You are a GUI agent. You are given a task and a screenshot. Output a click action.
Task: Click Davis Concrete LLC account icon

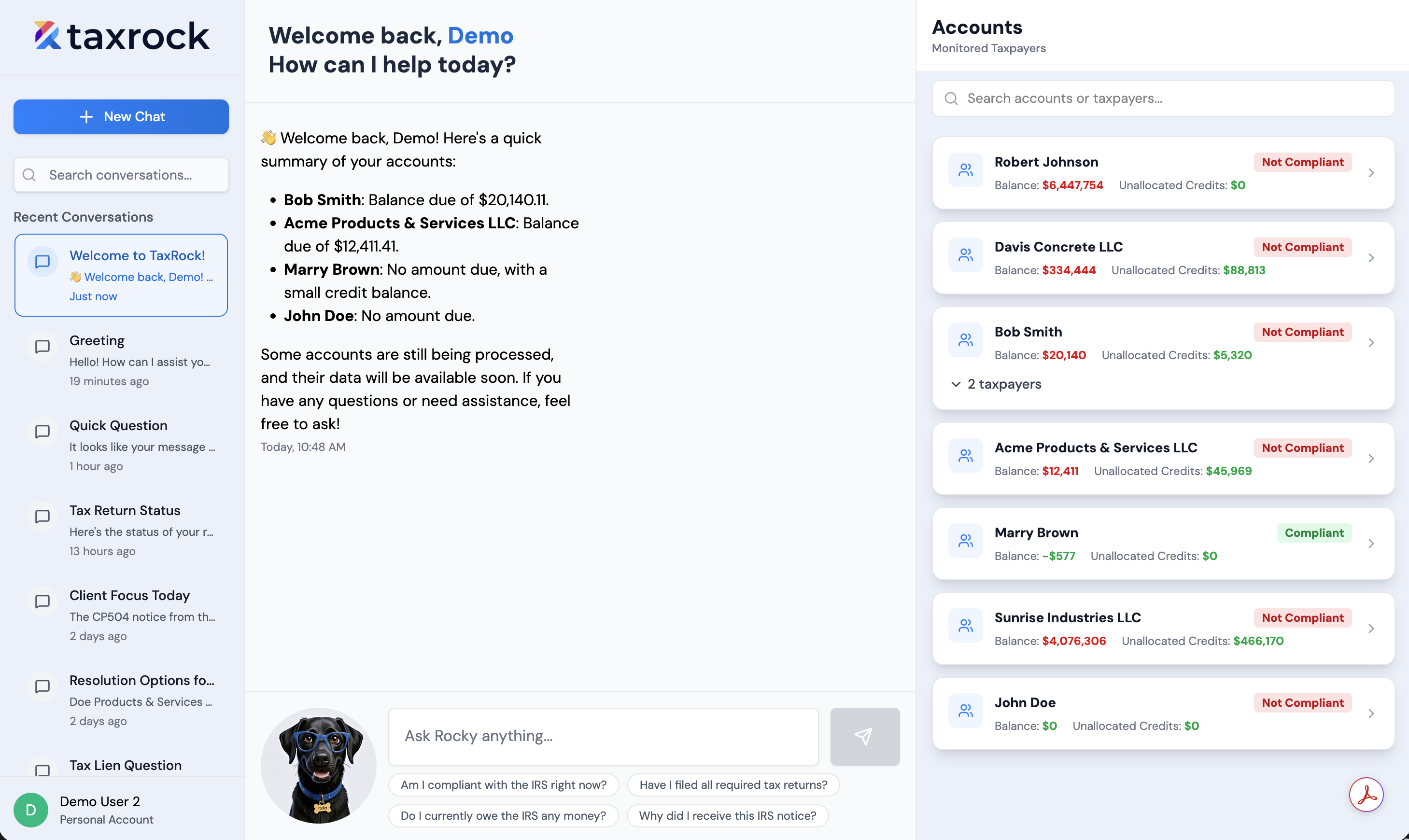(966, 255)
